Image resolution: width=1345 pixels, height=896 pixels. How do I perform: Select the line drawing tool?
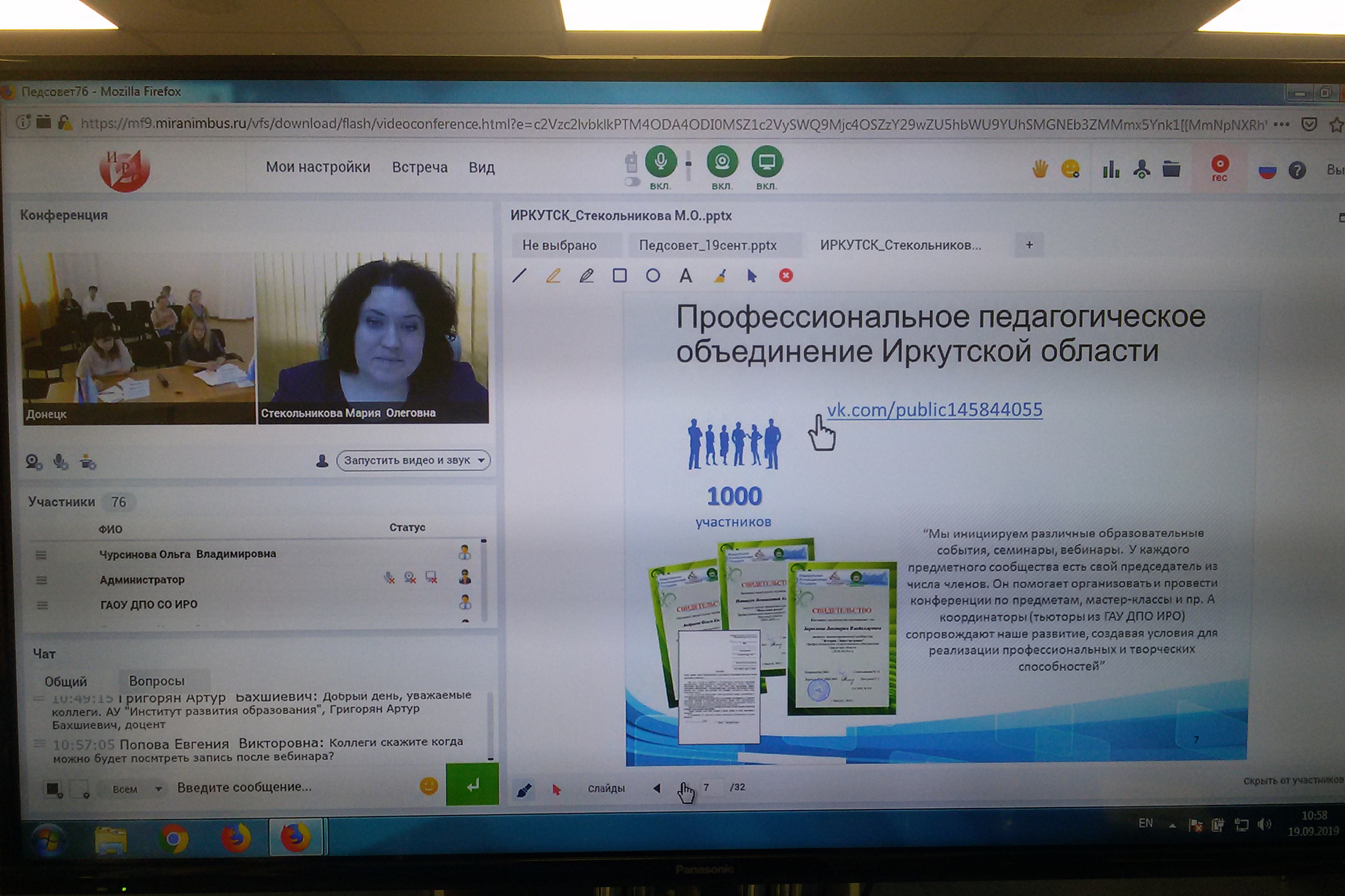pyautogui.click(x=519, y=275)
